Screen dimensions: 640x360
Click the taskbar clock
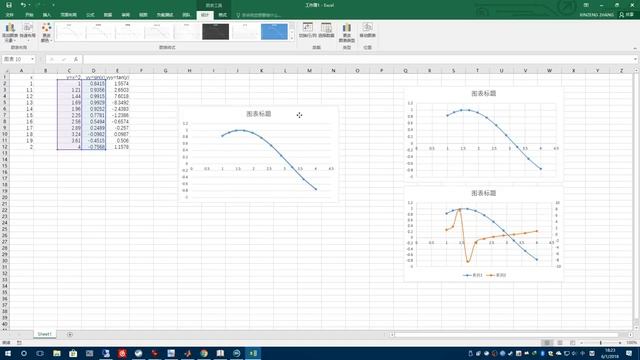click(610, 353)
